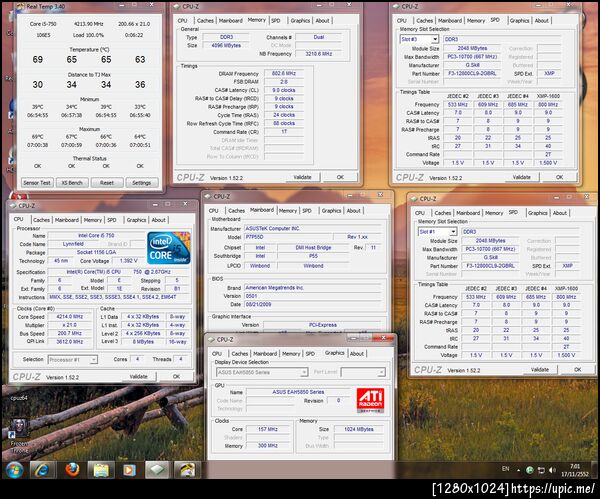Click the GPU Name field ASUS EAH5850 Series

click(298, 392)
